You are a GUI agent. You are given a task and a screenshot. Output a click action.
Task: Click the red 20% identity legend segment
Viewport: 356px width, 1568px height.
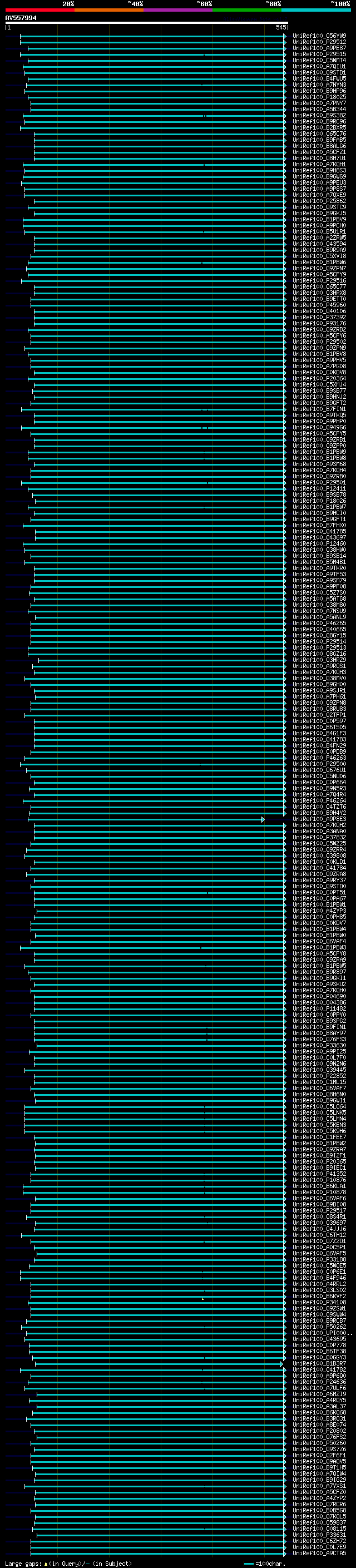point(40,10)
